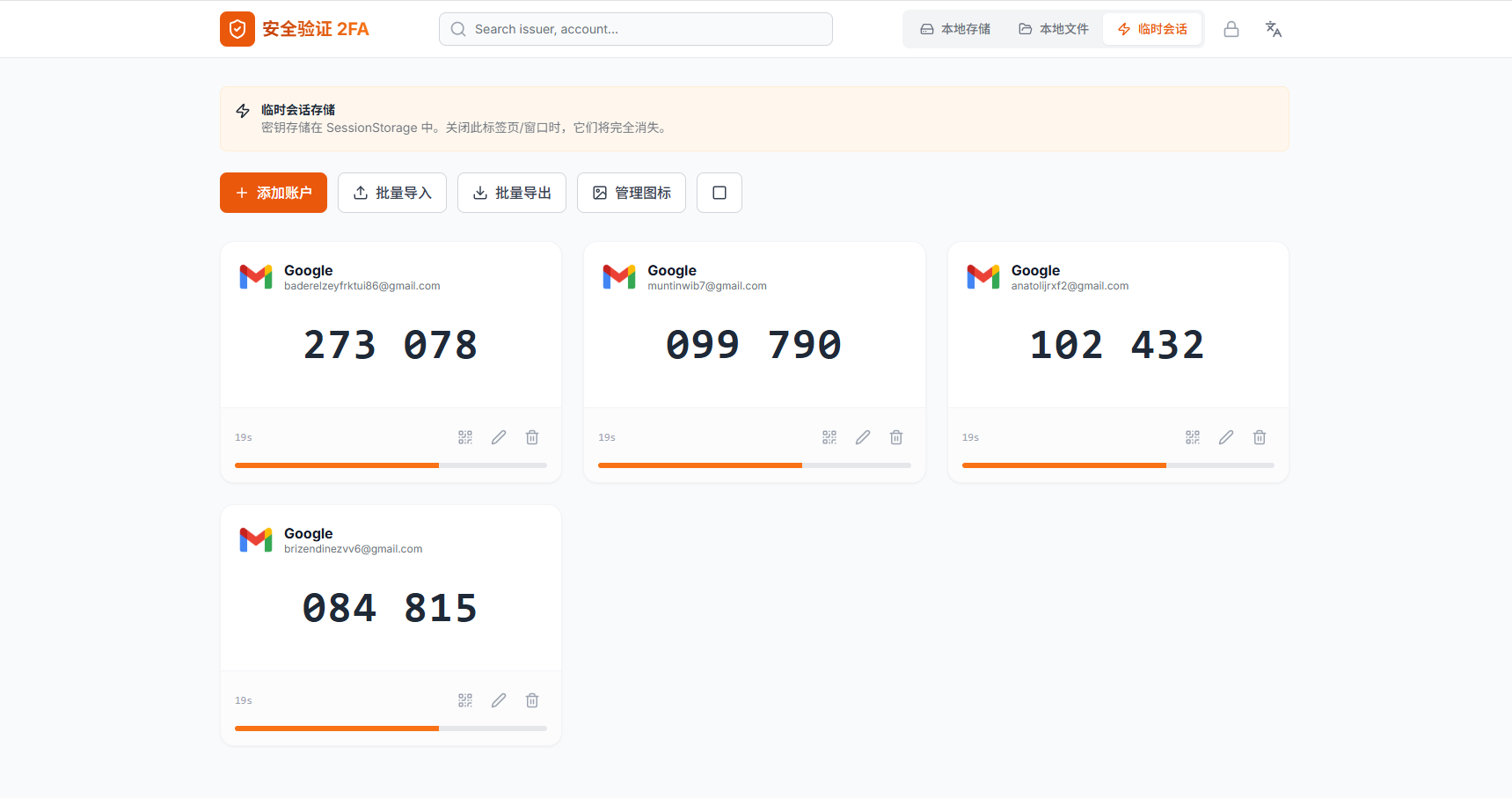This screenshot has height=798, width=1512.
Task: Click the issuer search input field
Action: click(635, 29)
